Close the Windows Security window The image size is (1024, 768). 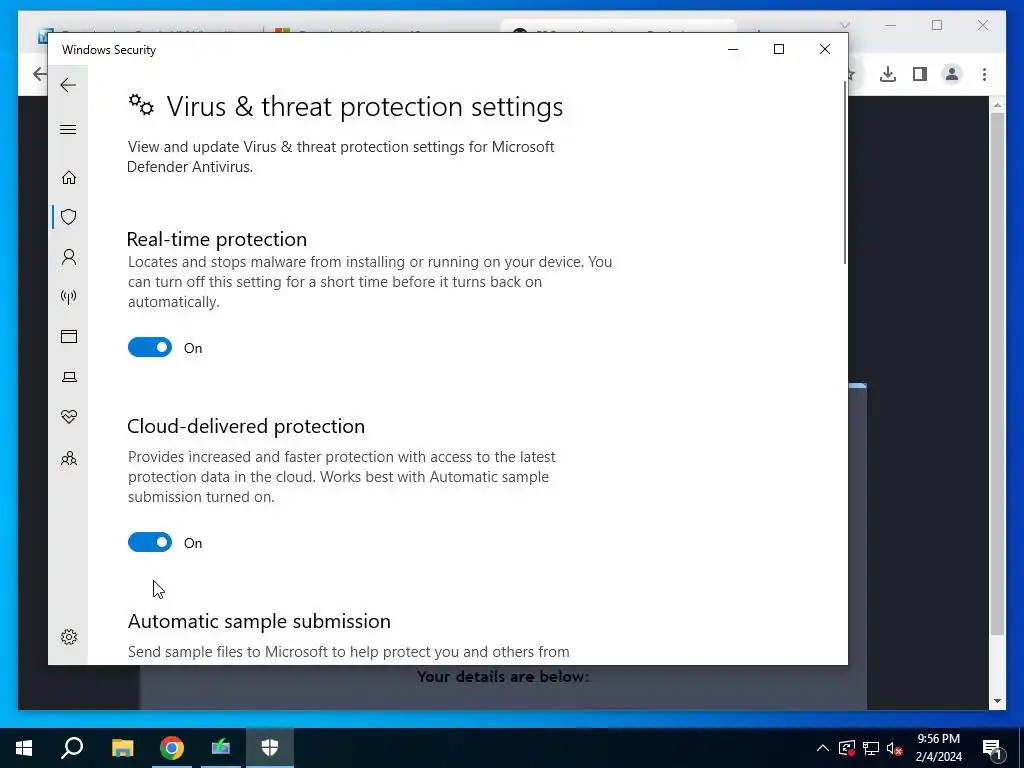coord(825,49)
